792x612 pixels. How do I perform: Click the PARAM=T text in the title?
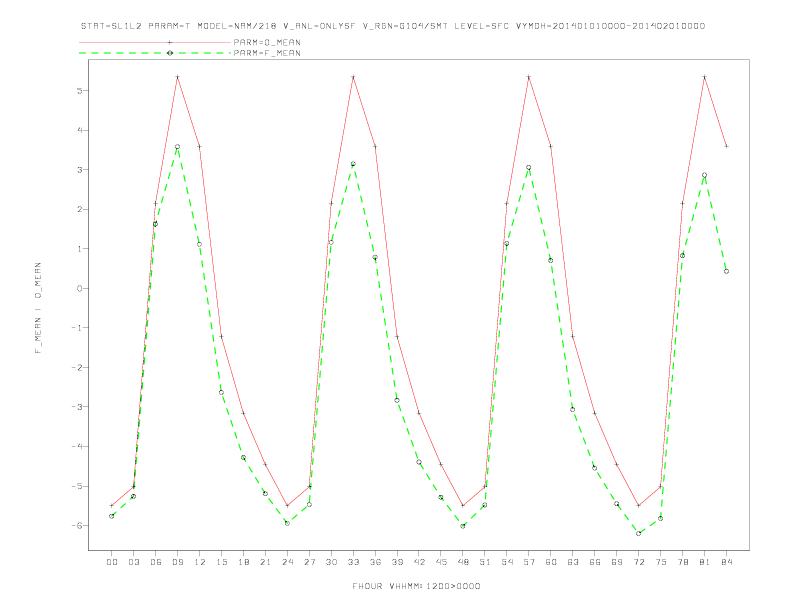point(169,26)
